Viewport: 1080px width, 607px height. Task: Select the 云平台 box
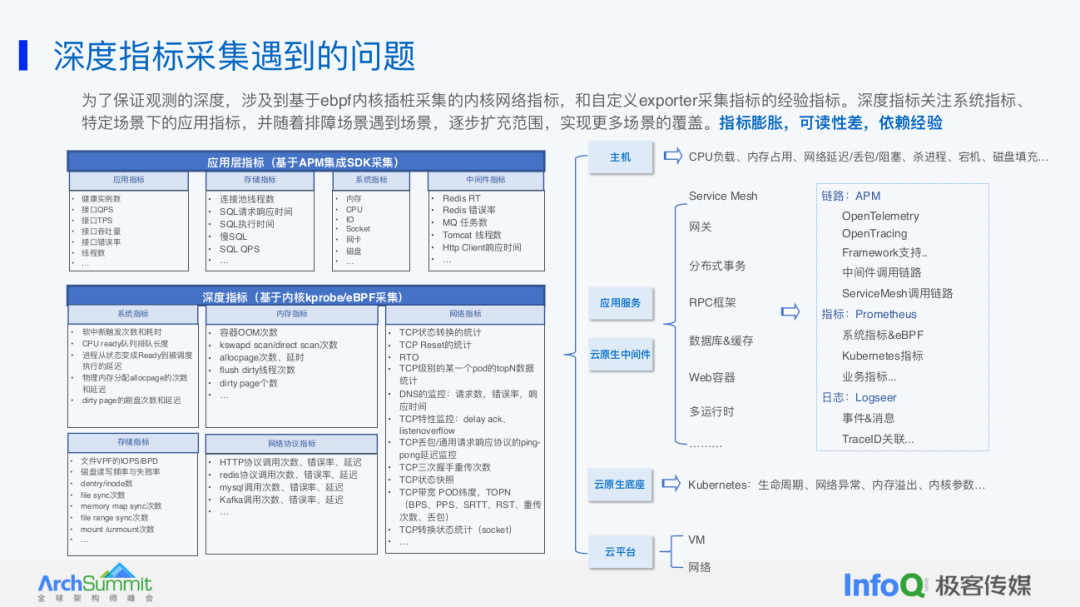pos(621,551)
